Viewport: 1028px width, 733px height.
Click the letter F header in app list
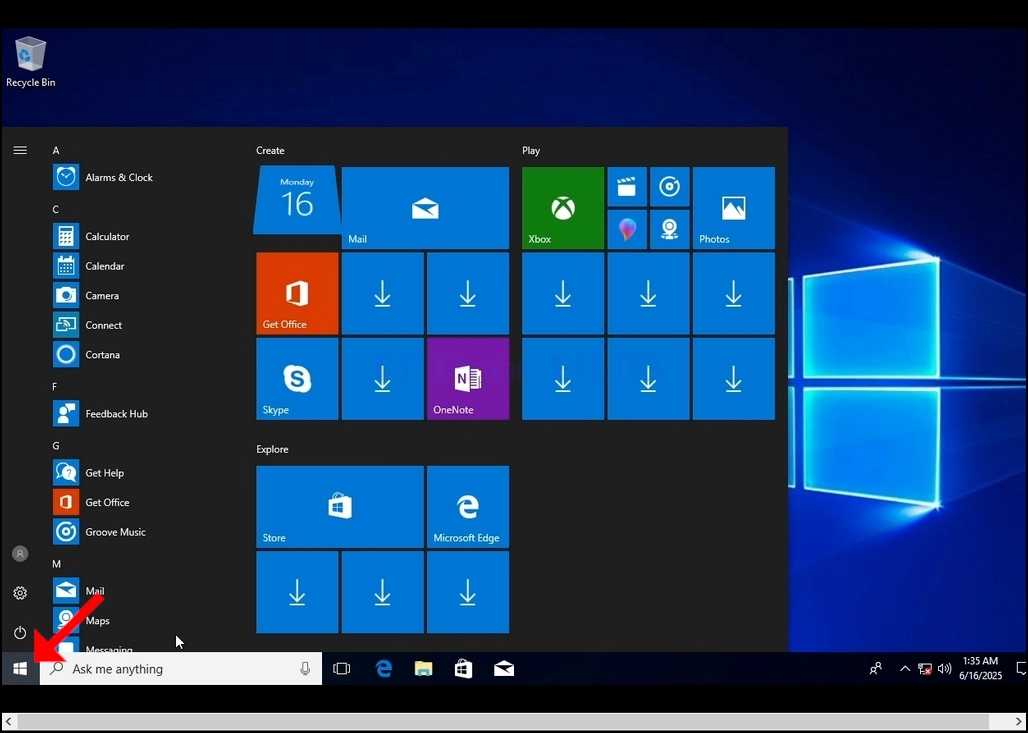pyautogui.click(x=55, y=387)
